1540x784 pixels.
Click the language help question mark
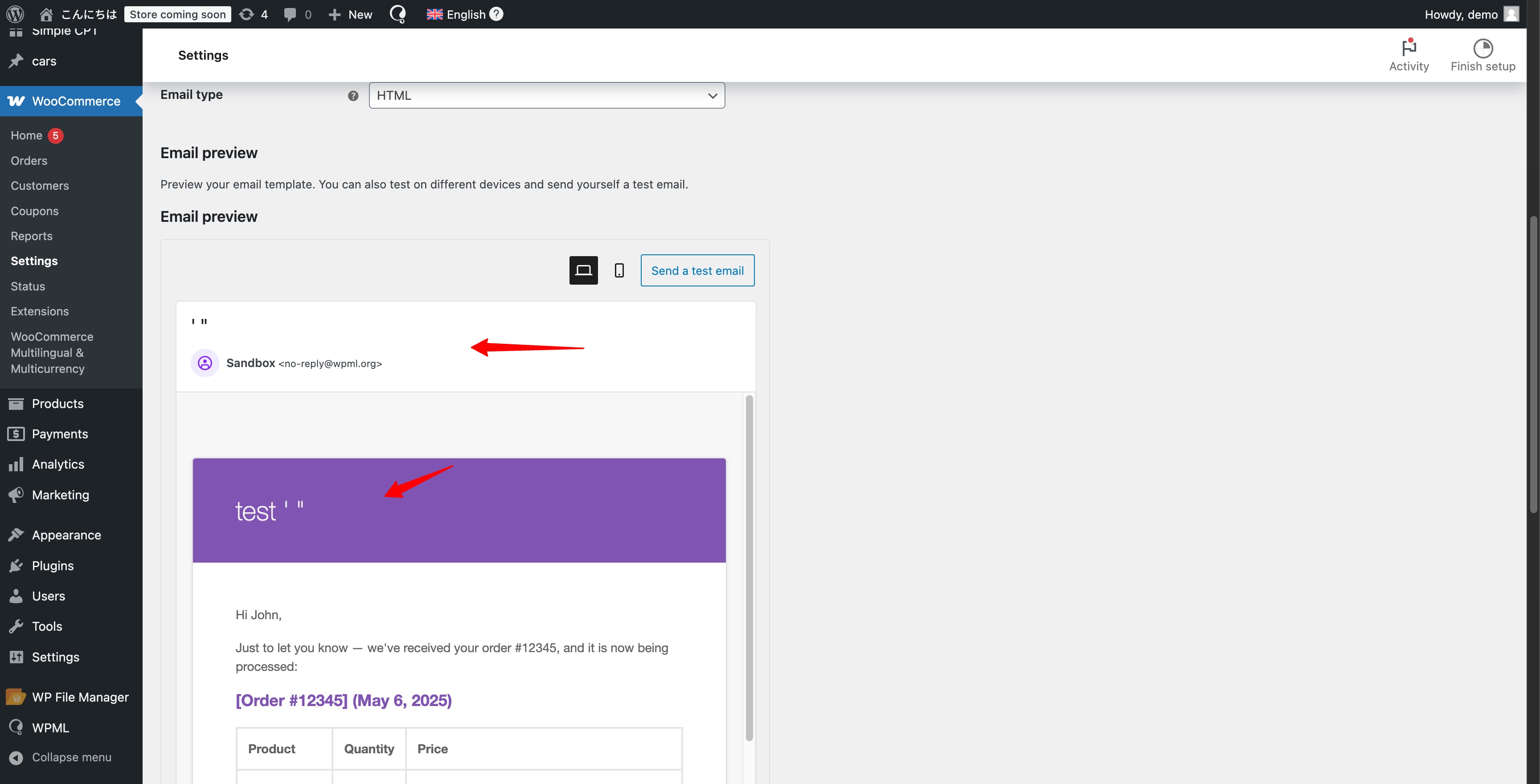(x=496, y=13)
